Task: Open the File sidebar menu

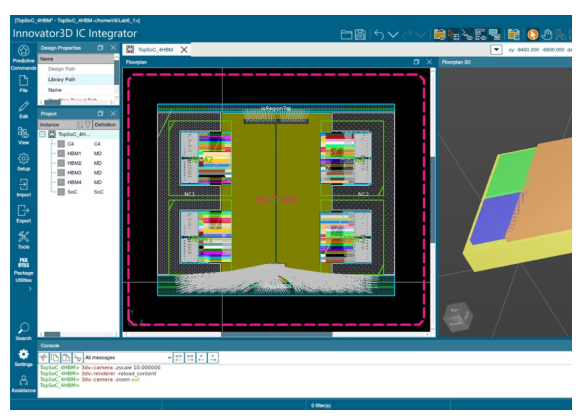Action: pyautogui.click(x=23, y=83)
